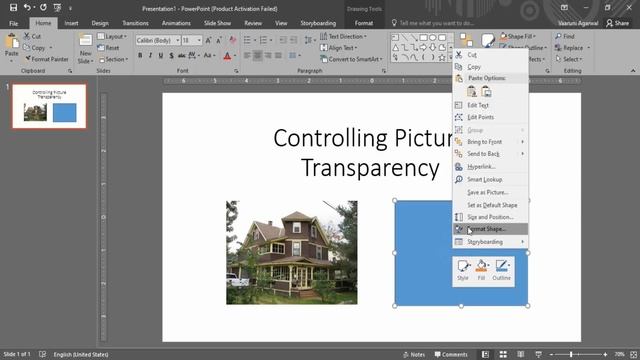Click the Undo arrow icon
640x360 pixels.
[27, 7]
